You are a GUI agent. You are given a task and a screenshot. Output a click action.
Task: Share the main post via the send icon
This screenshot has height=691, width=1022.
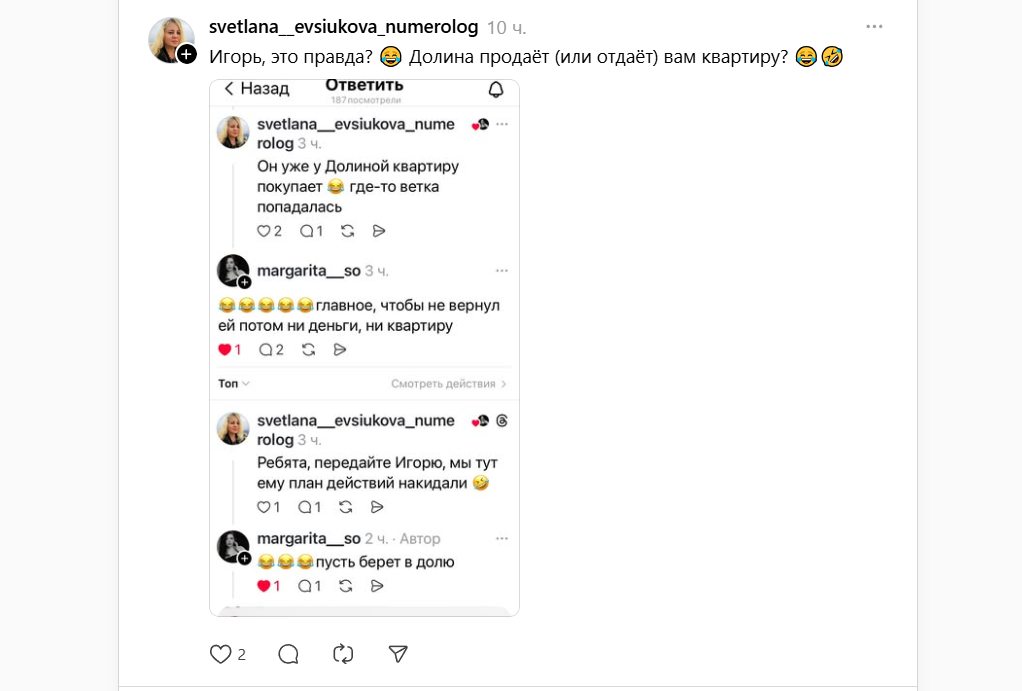click(398, 653)
